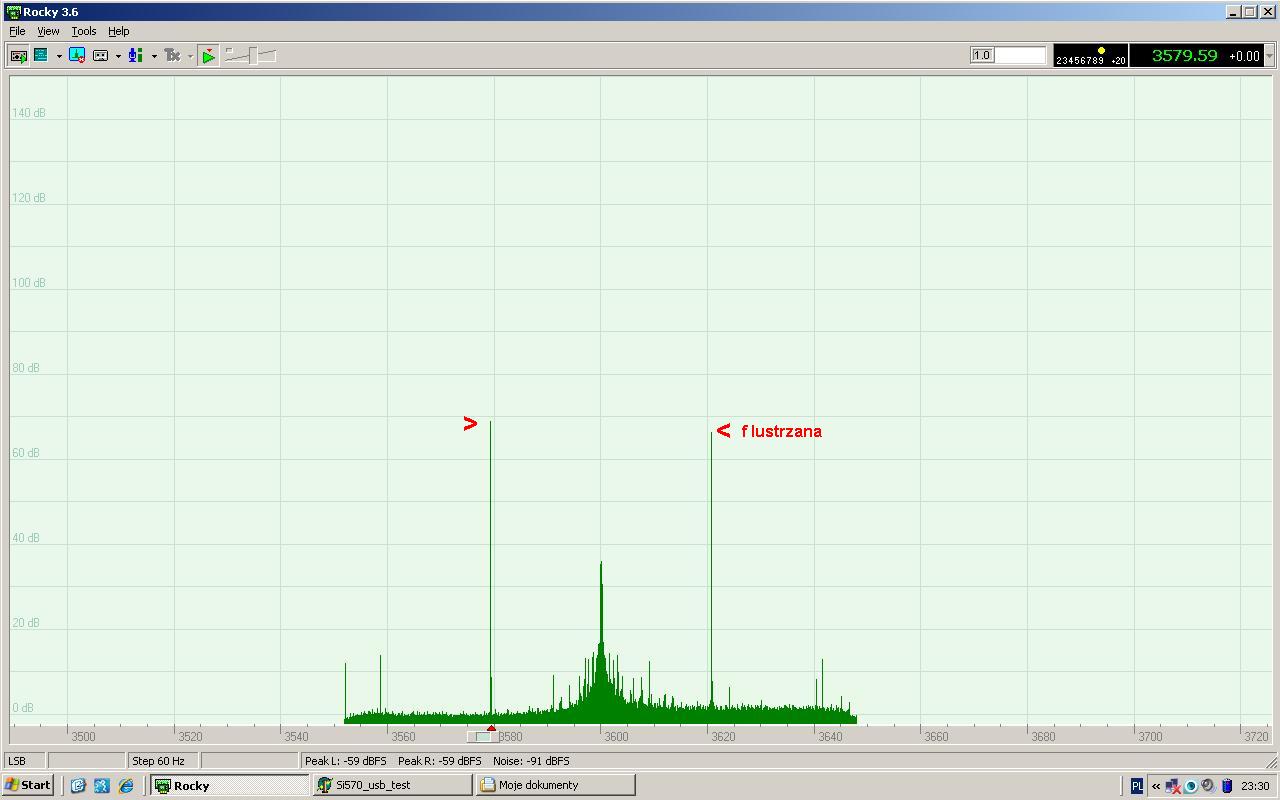Click the cassette tape recorder icon

coord(100,56)
